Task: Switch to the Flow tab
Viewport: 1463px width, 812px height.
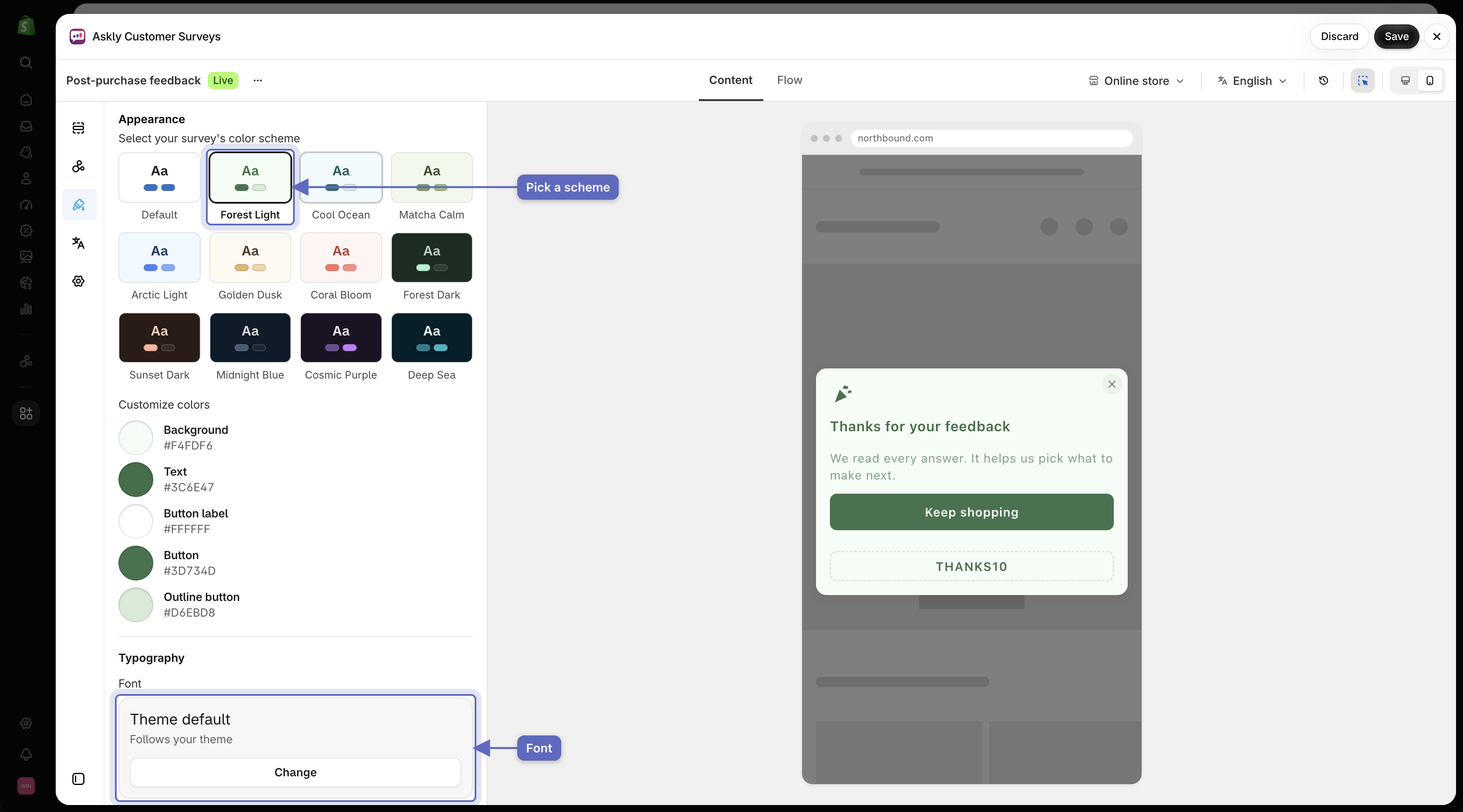Action: [789, 80]
